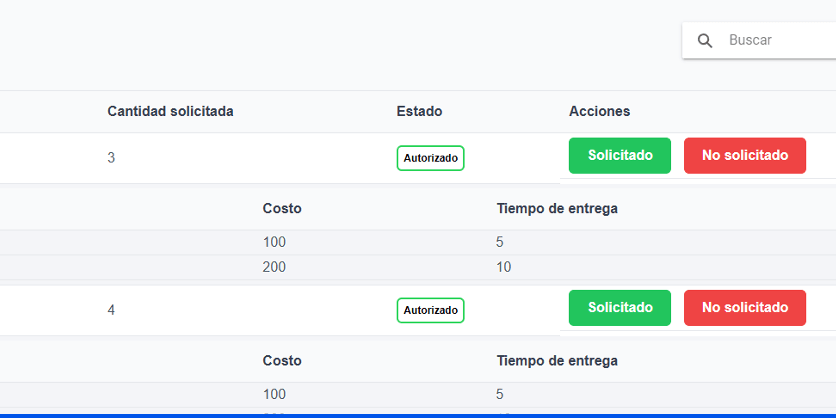Select the requested quantity cell showing 4
Screen dimensions: 836x418
112,310
